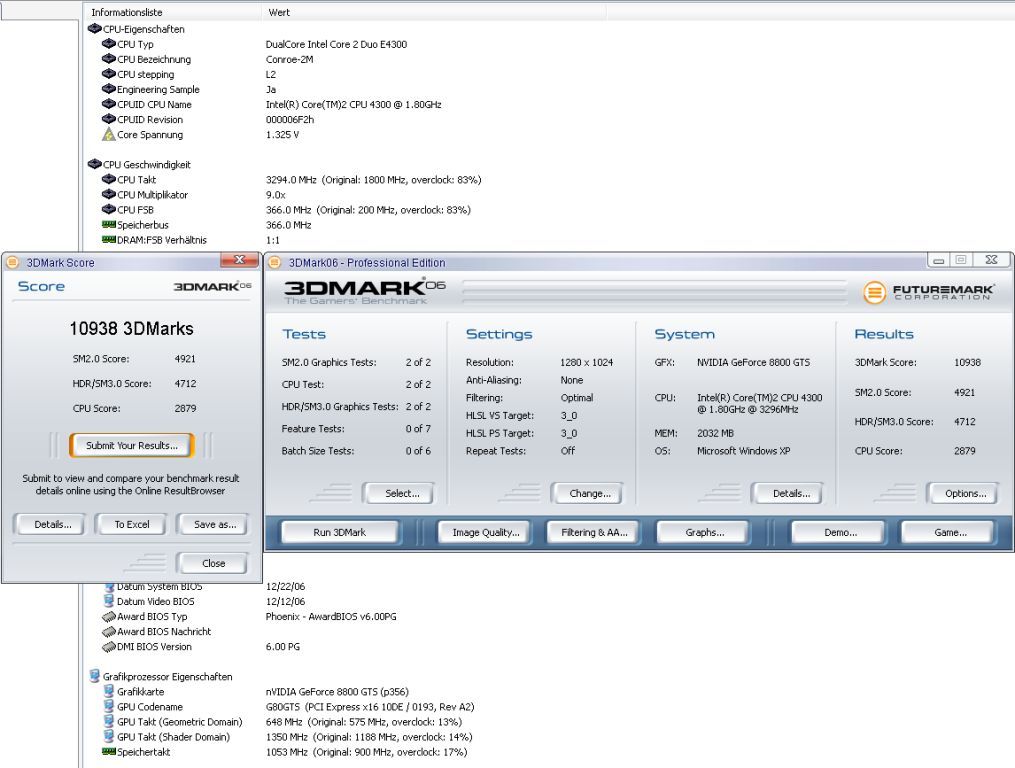Click the DMI BIOS Version chip icon

pyautogui.click(x=109, y=646)
